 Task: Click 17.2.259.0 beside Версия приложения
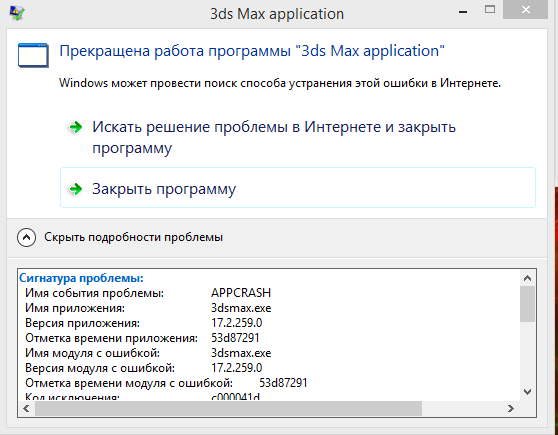tap(237, 323)
